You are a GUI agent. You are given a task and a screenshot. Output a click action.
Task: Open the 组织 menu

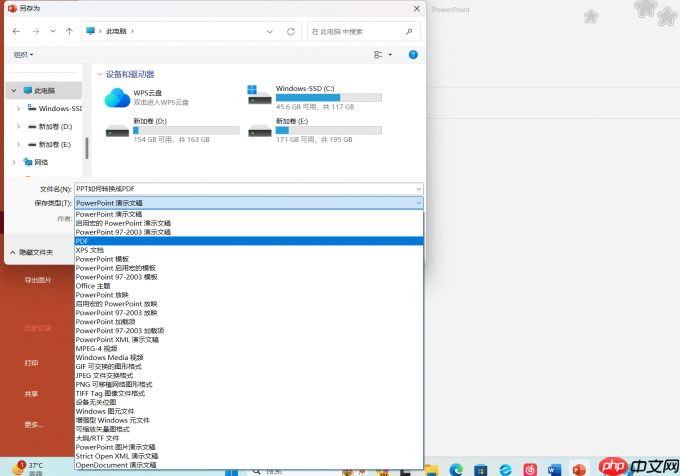point(23,55)
